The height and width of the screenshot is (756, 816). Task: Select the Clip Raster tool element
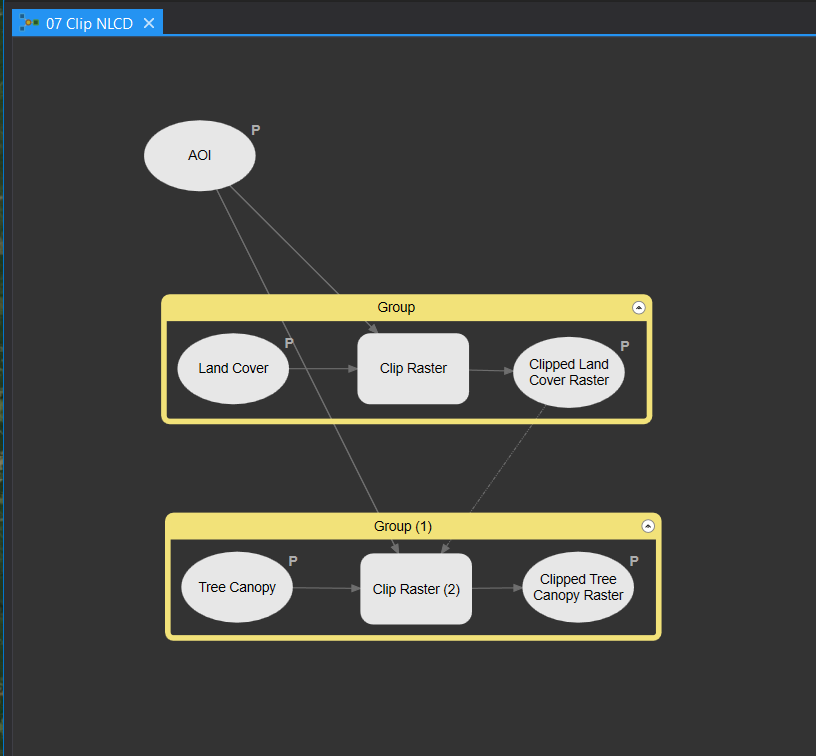tap(413, 368)
